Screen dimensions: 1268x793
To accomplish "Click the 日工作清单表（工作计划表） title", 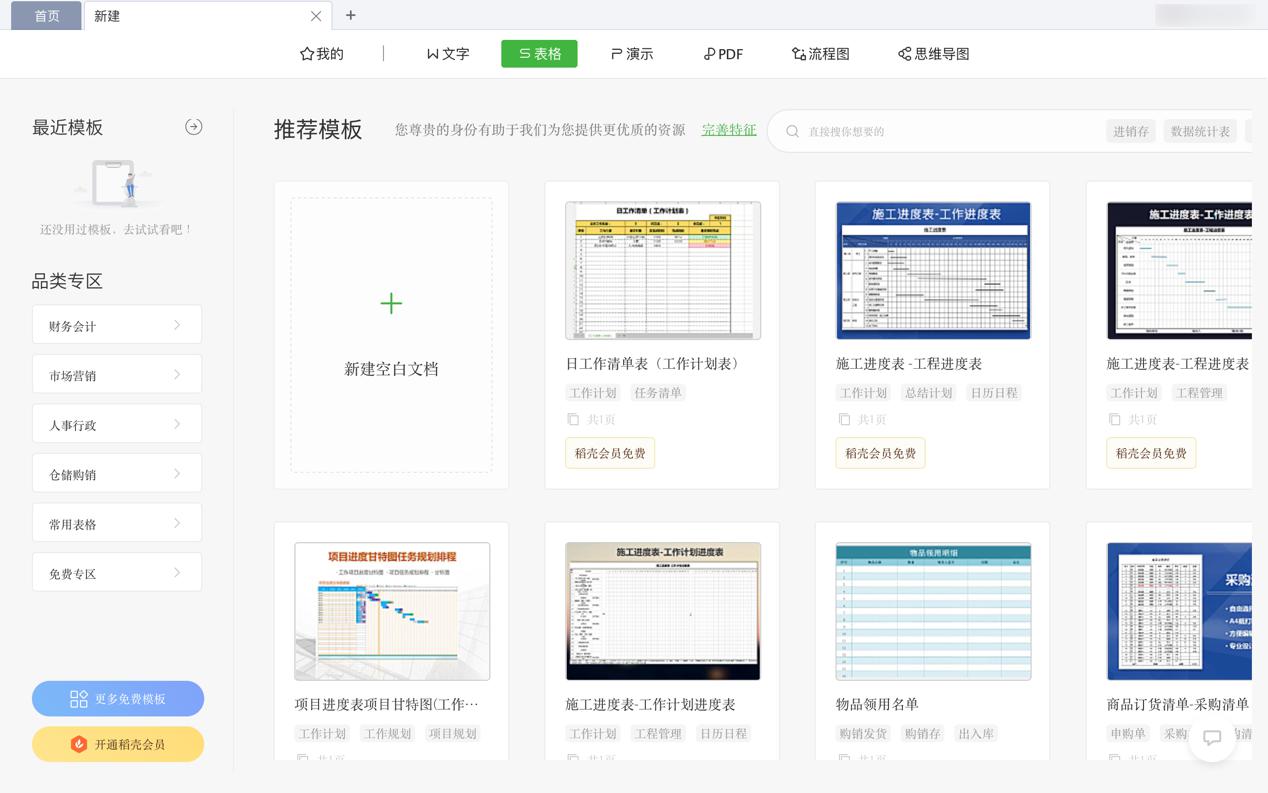I will point(656,363).
